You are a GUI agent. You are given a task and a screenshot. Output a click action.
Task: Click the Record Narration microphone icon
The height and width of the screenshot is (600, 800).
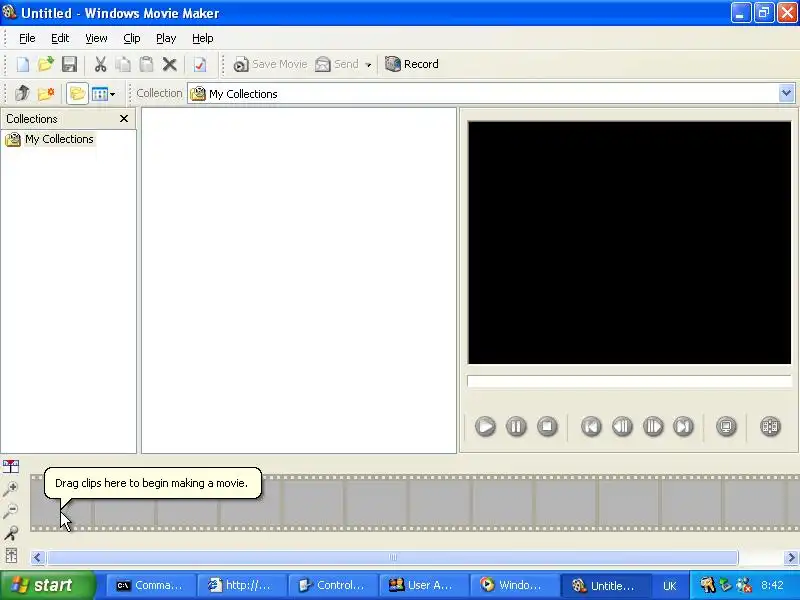11,533
